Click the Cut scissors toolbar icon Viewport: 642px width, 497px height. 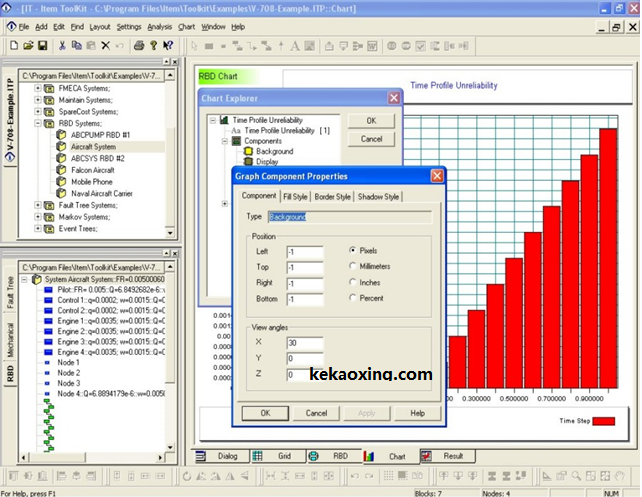click(x=62, y=45)
